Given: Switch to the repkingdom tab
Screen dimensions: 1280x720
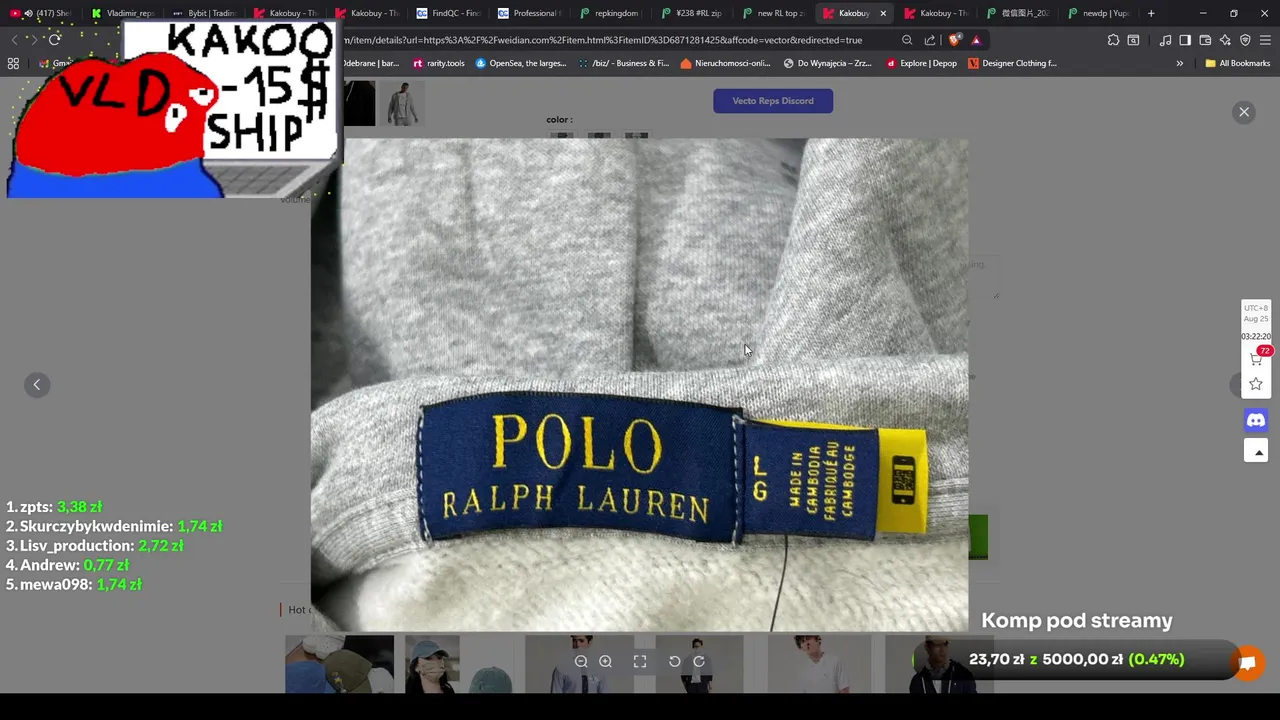Looking at the screenshot, I should click(610, 13).
